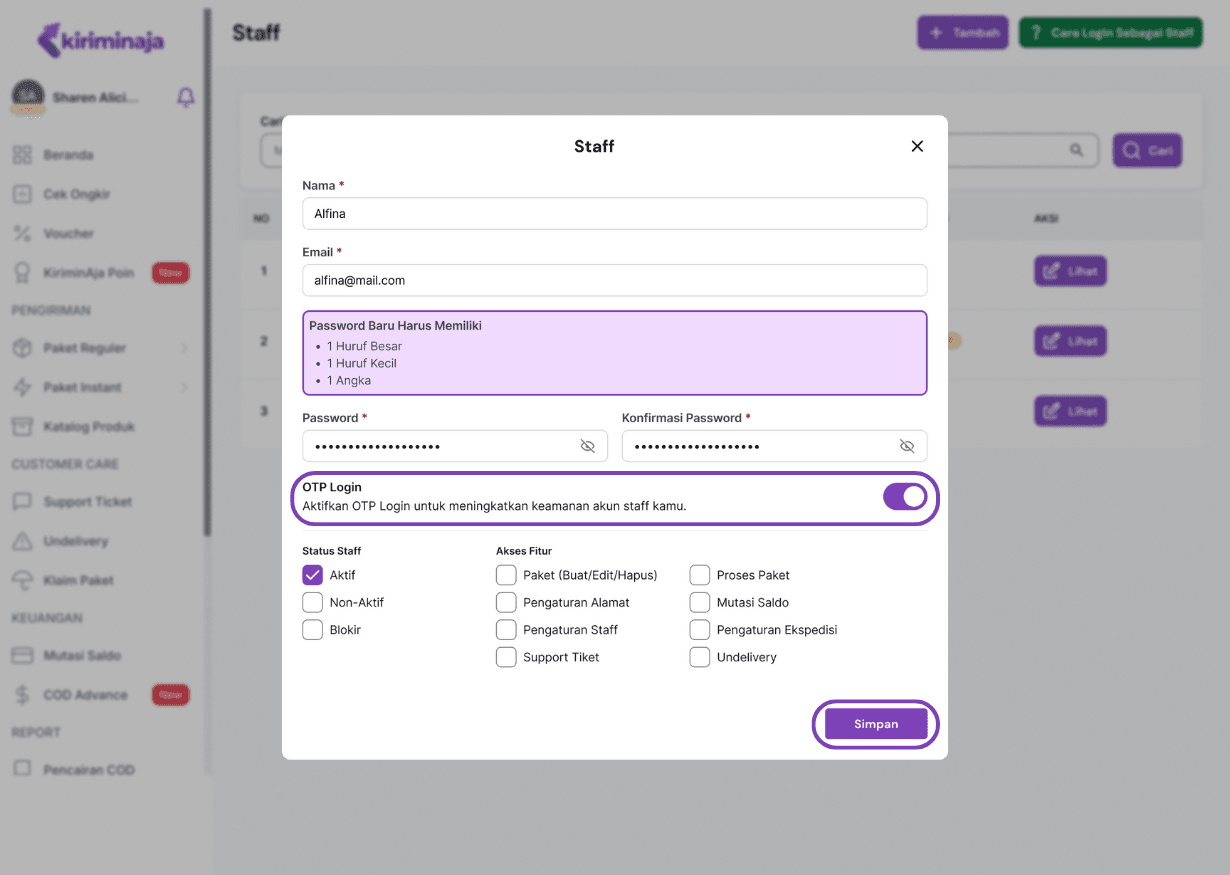Click the Email input field

[x=614, y=280]
